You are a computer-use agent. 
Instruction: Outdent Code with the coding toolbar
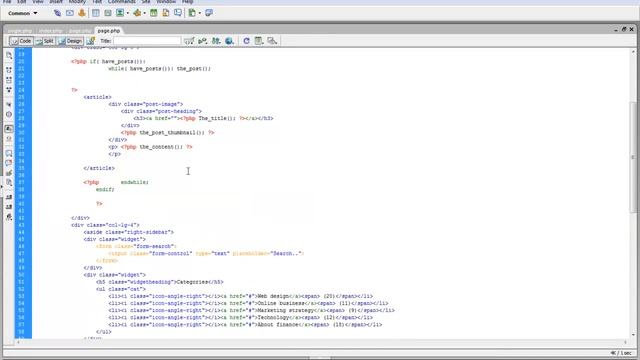point(9,207)
